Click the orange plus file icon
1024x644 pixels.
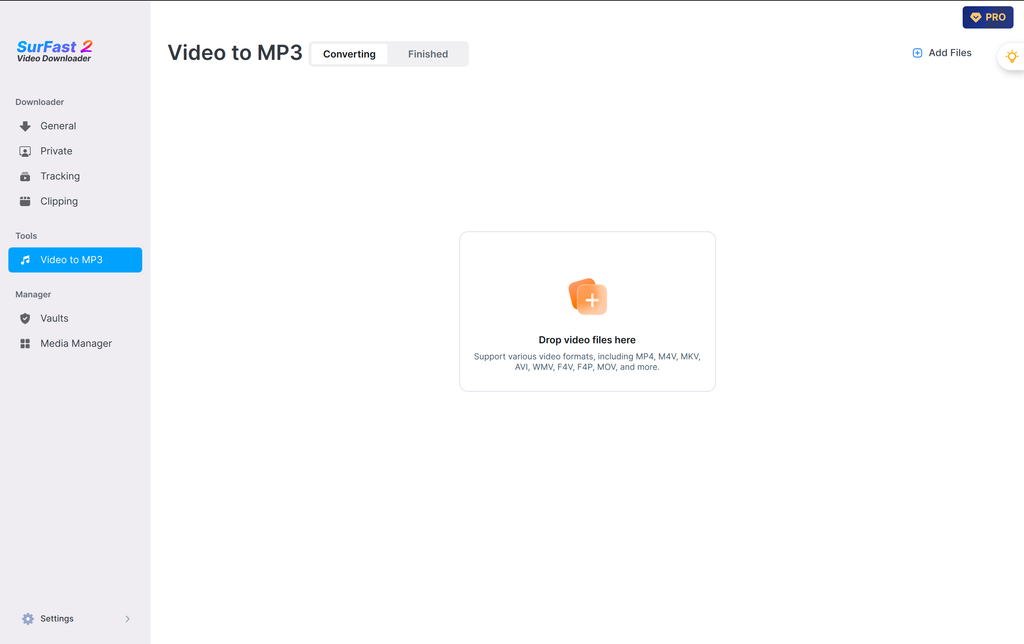coord(588,297)
